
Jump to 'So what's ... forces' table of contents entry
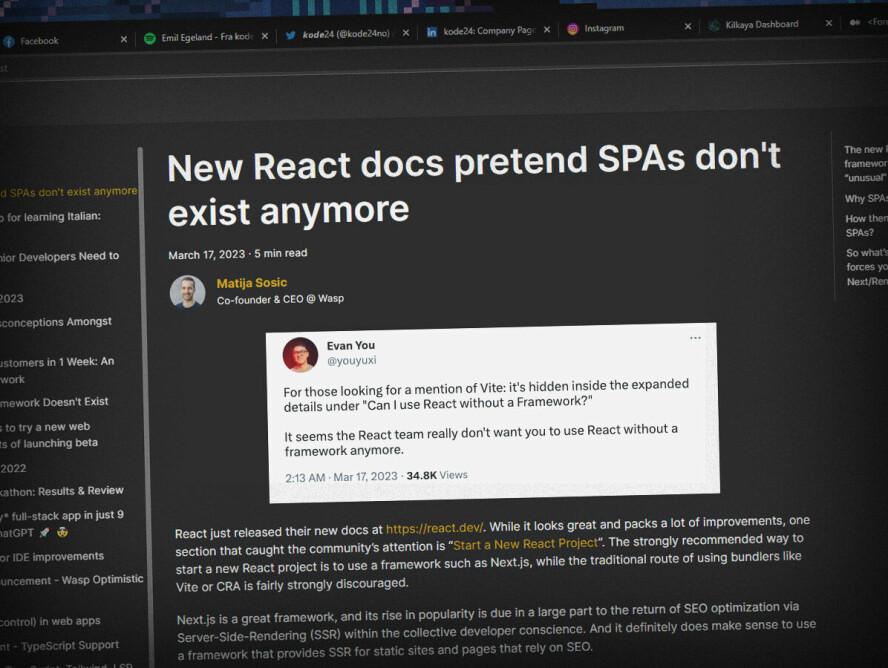(867, 267)
